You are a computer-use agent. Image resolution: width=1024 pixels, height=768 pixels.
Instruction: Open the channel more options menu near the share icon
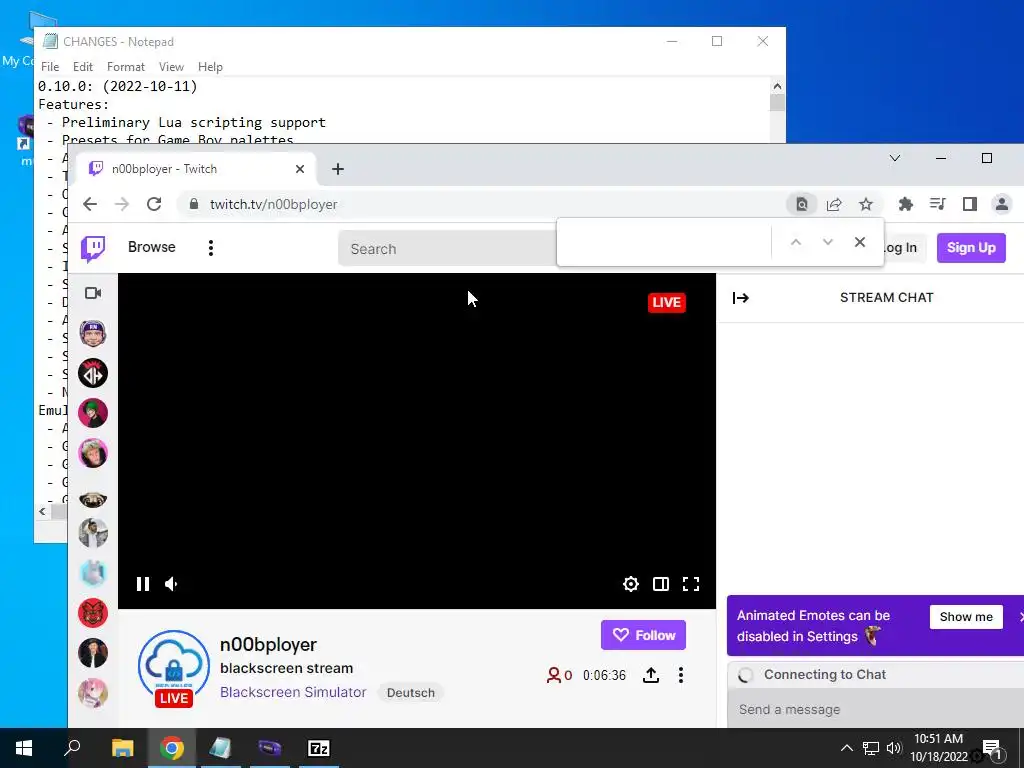(x=680, y=675)
